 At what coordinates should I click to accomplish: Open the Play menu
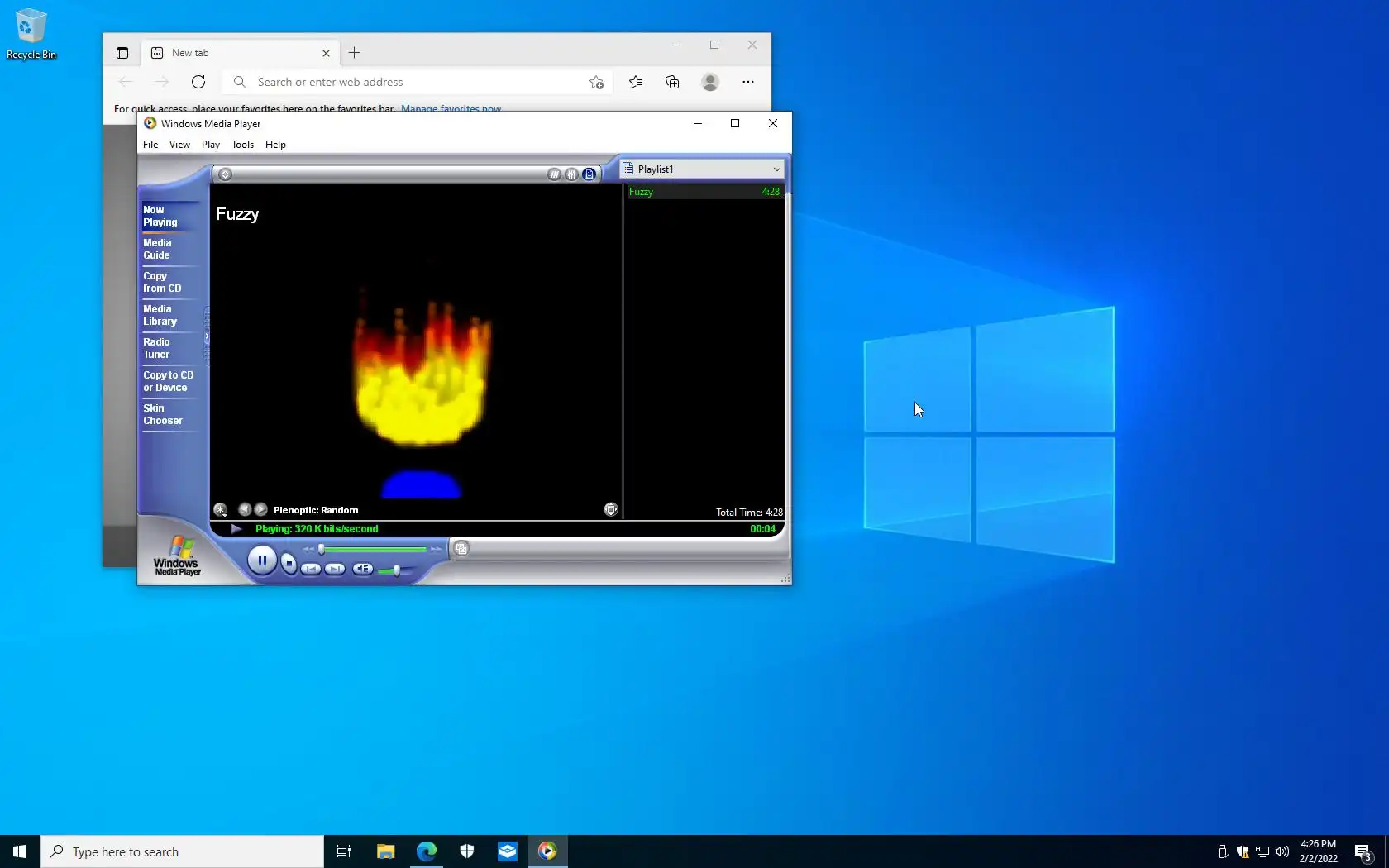pos(211,145)
